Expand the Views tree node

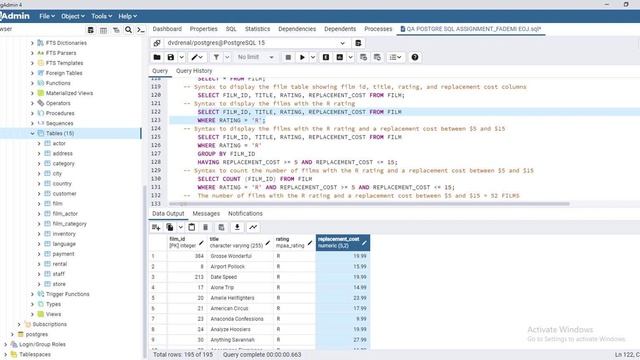point(32,314)
